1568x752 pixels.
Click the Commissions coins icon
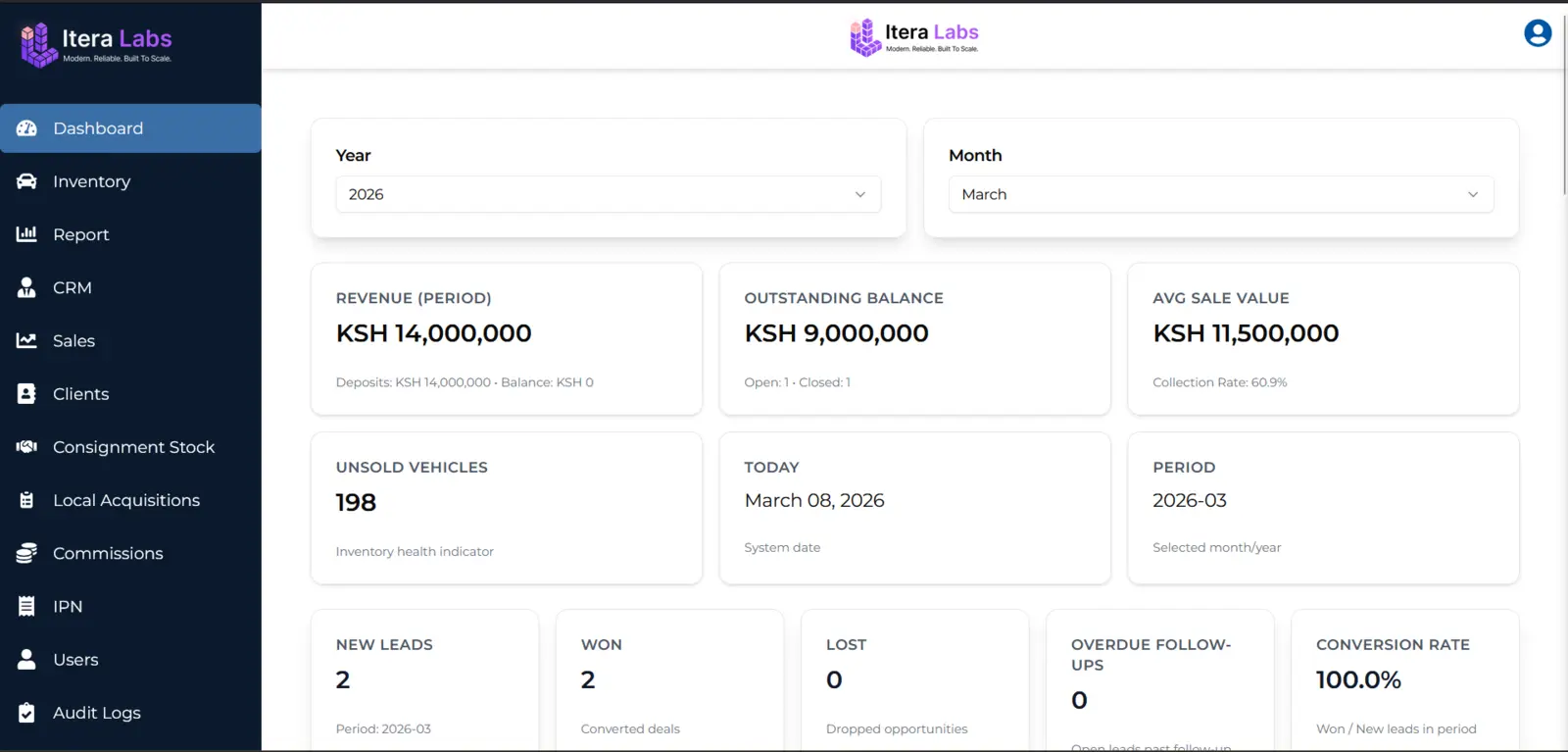[26, 553]
